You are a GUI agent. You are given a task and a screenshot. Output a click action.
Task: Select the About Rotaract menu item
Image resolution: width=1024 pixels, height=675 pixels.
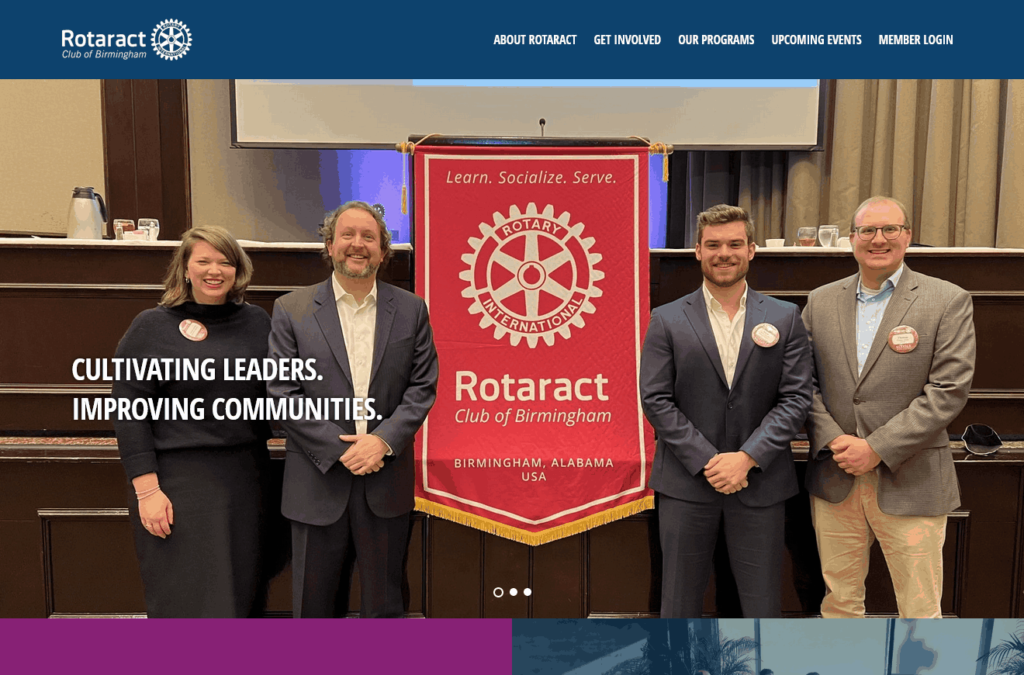pos(534,40)
